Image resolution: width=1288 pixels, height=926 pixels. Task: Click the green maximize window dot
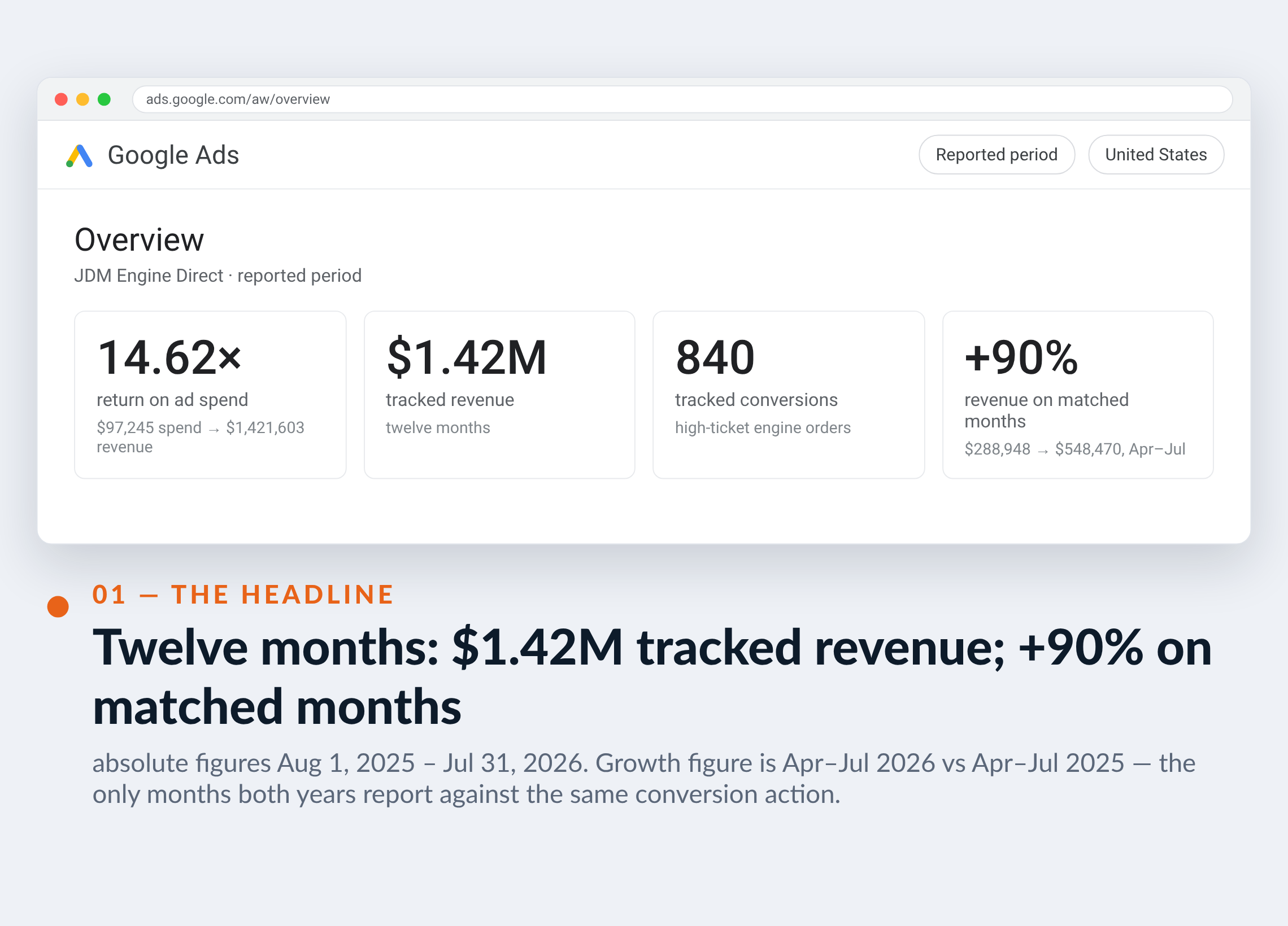point(104,99)
